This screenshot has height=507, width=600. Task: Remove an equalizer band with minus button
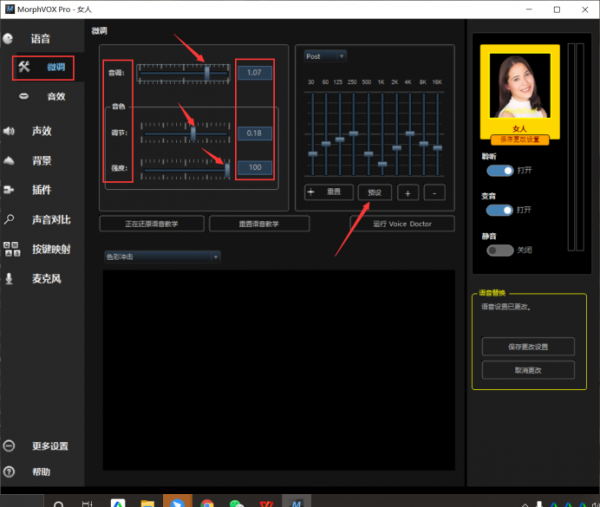(x=435, y=192)
